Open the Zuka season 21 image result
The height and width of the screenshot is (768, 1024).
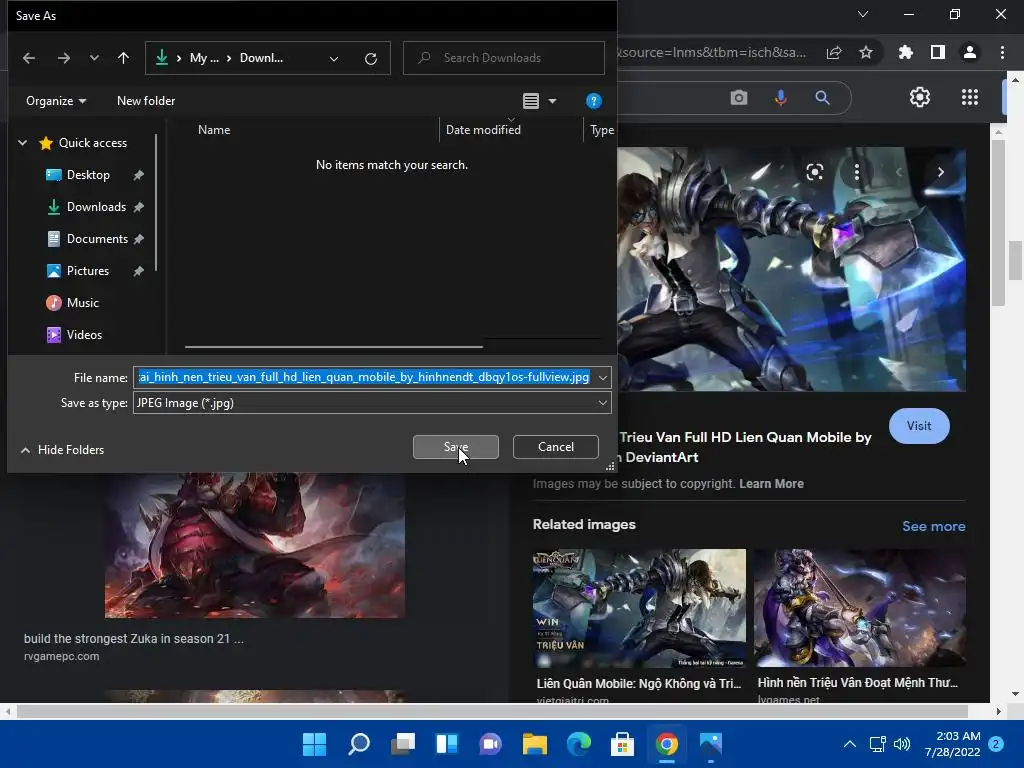click(255, 546)
